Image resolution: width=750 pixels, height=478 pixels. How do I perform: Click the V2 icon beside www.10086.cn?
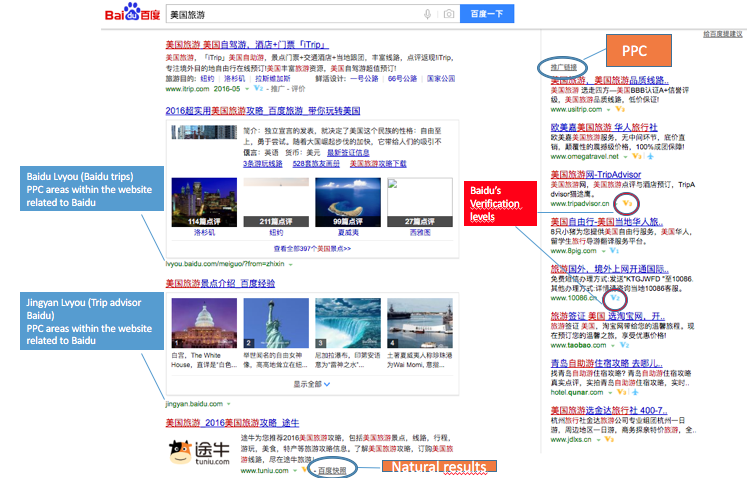(615, 298)
